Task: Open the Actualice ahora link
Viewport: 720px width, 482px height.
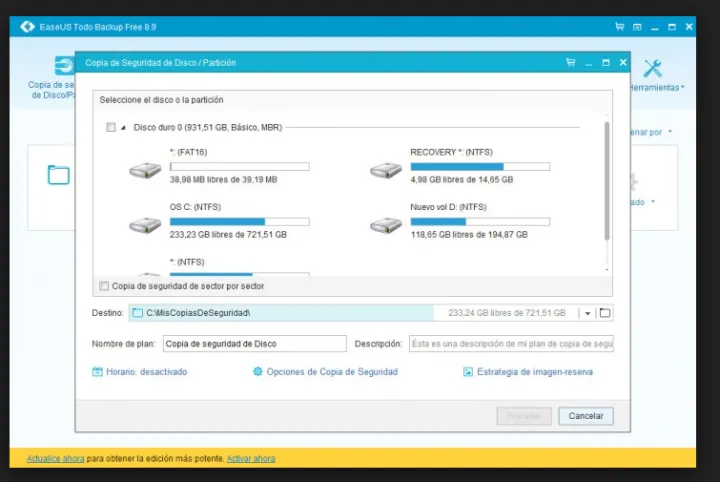Action: click(56, 459)
